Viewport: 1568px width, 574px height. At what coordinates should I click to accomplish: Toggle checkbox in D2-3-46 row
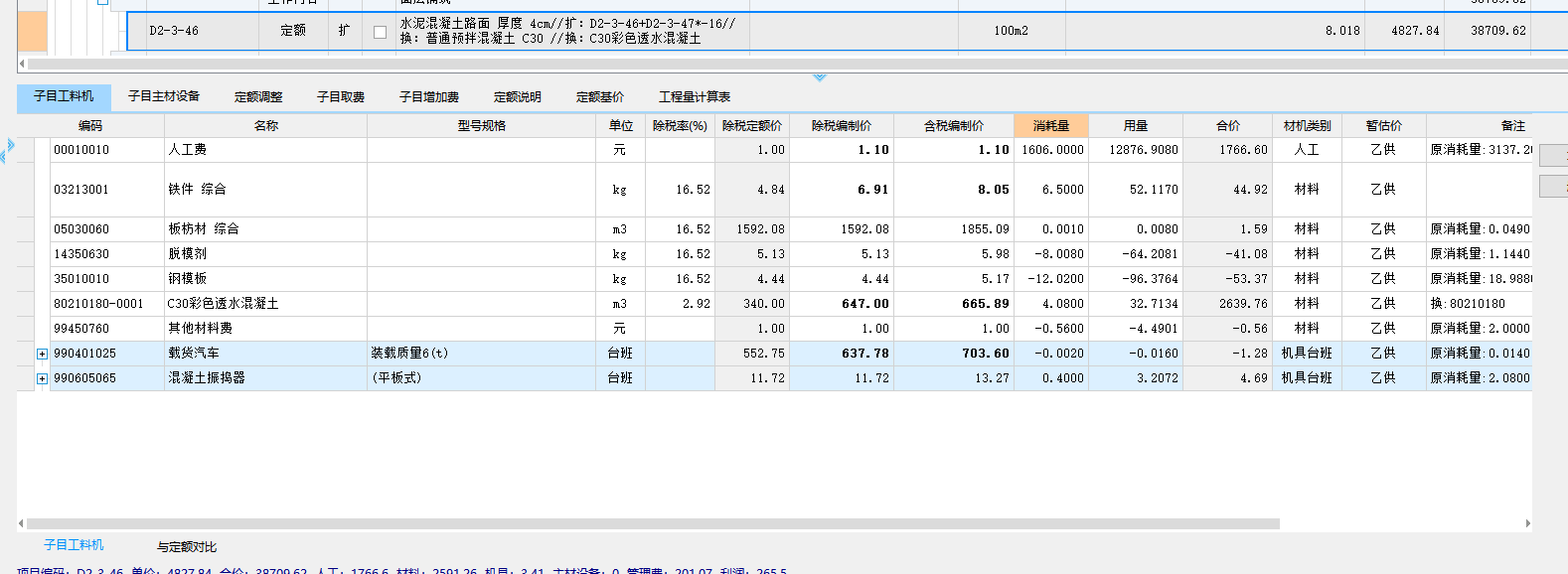click(x=380, y=32)
